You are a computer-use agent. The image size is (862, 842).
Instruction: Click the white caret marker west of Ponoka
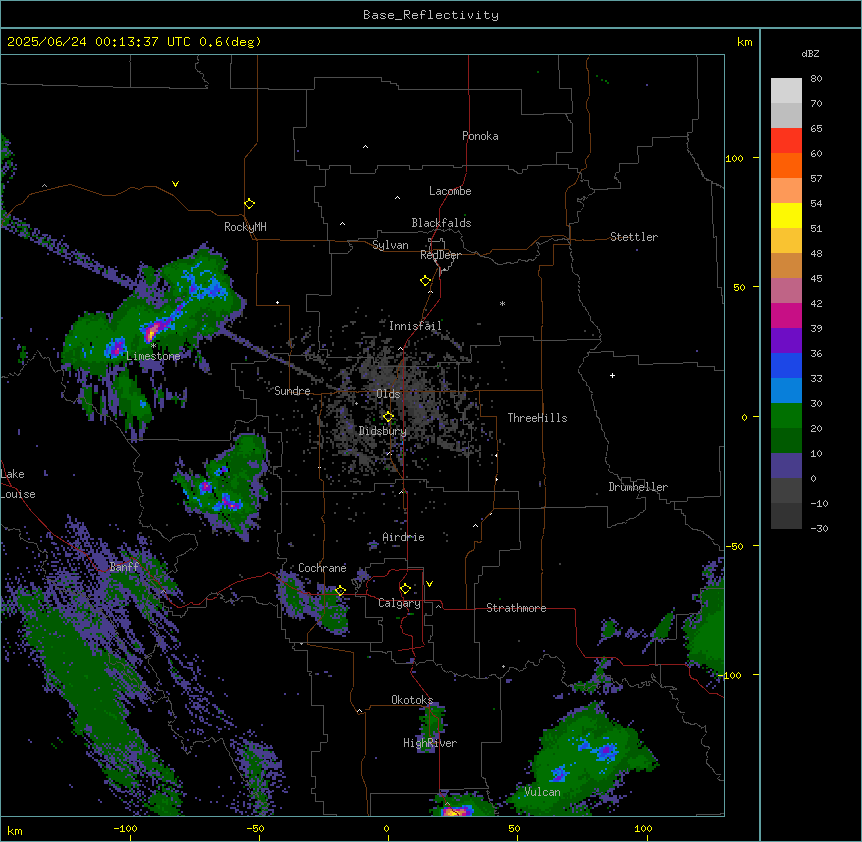(365, 147)
